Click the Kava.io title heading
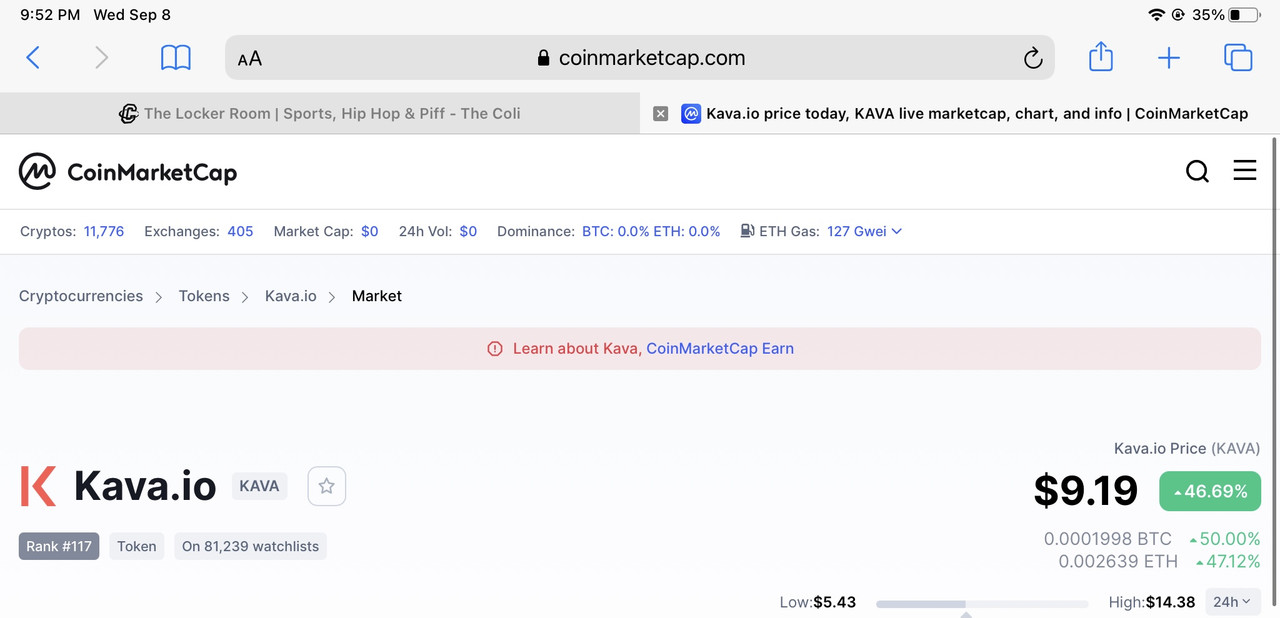 [x=145, y=487]
